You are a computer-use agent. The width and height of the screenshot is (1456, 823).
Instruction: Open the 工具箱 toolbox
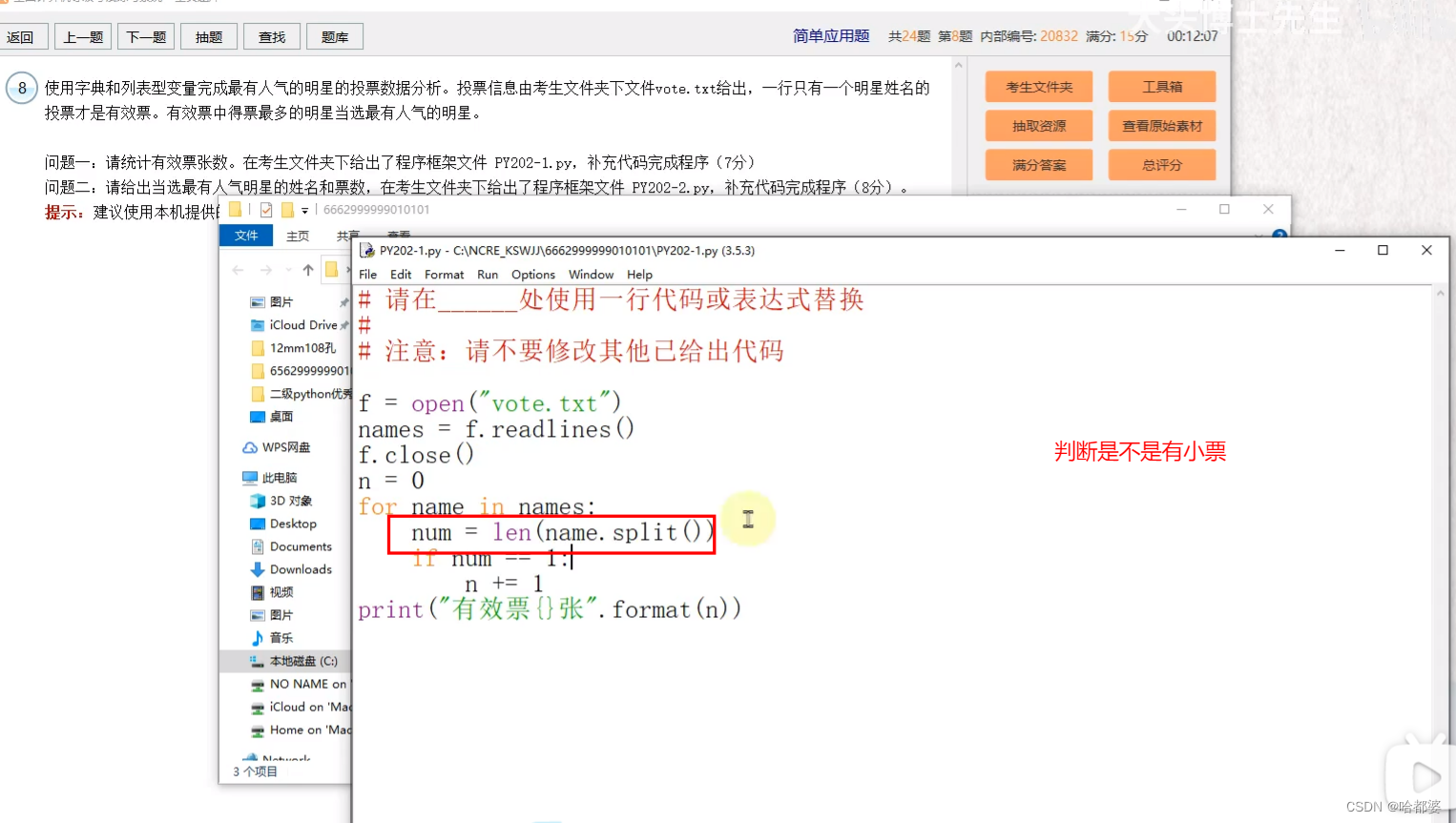click(x=1162, y=87)
